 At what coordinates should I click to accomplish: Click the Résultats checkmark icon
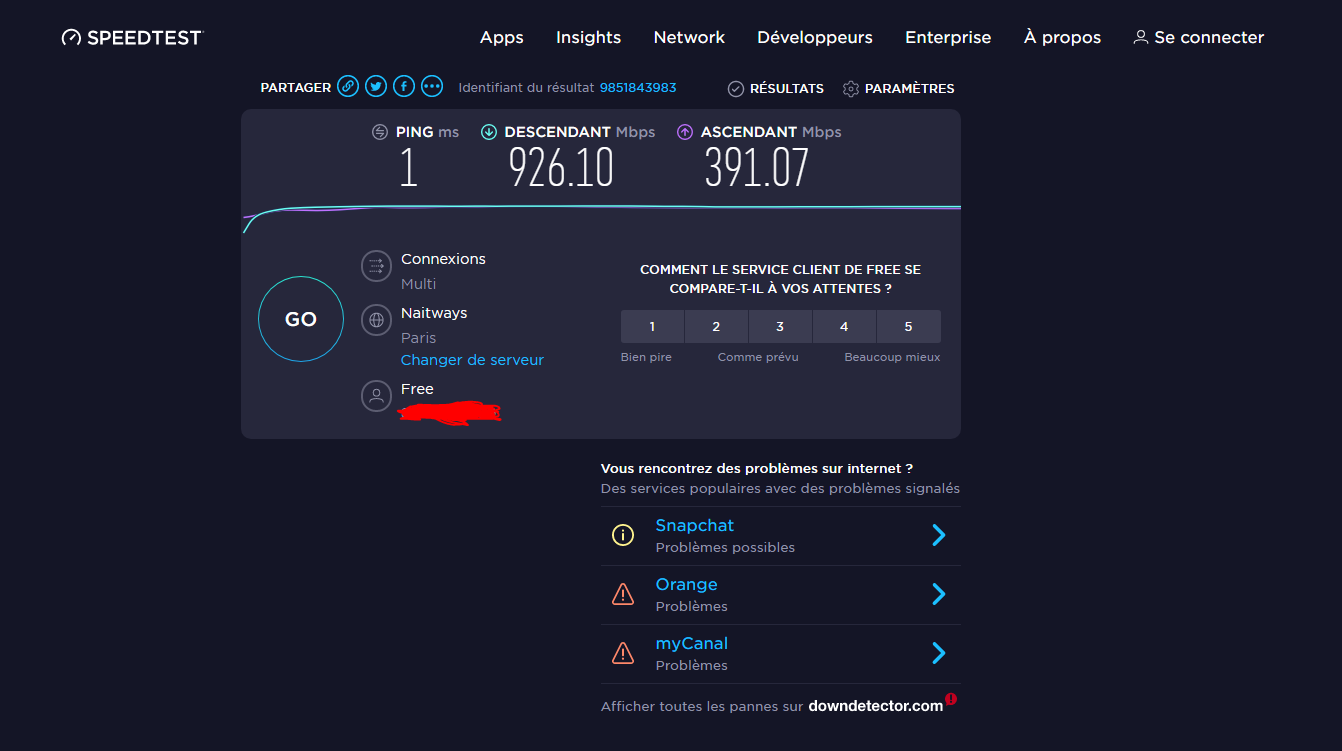(x=736, y=89)
